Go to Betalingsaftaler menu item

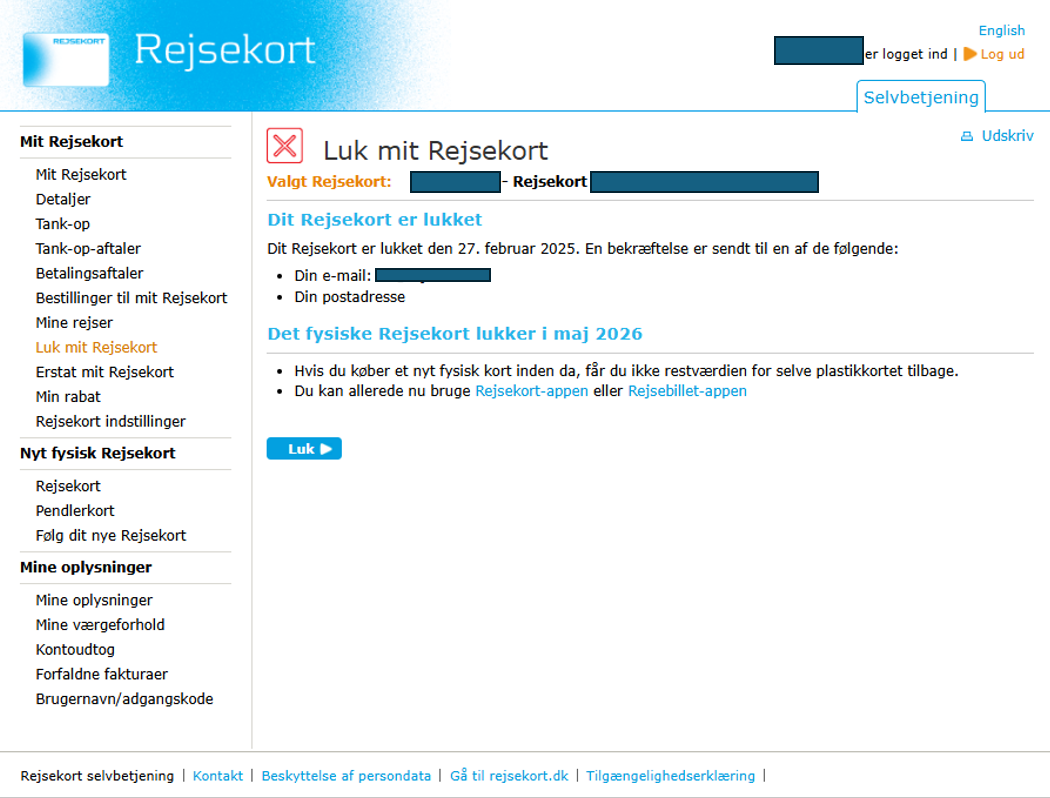[x=89, y=273]
